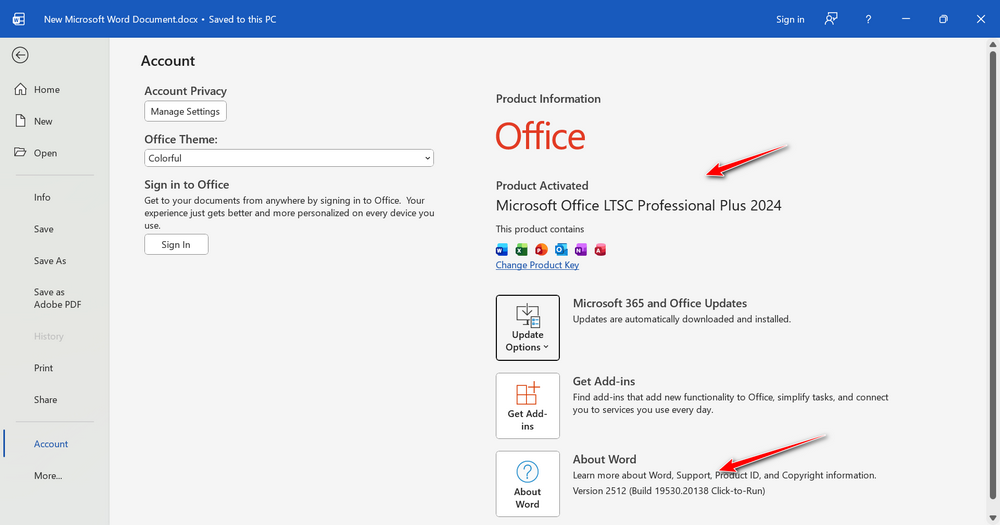The width and height of the screenshot is (1000, 525).
Task: Expand the Office Theme Colorful dropdown
Action: click(289, 158)
